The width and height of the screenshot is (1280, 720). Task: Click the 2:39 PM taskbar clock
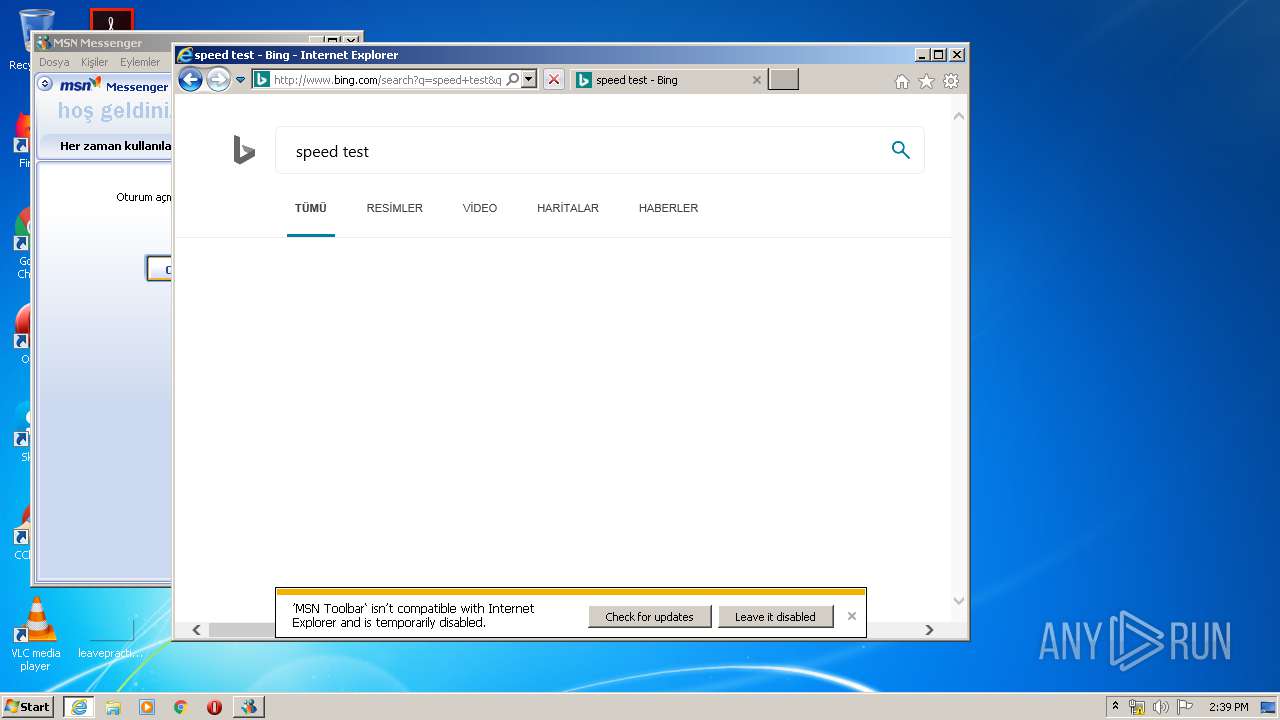[x=1228, y=707]
